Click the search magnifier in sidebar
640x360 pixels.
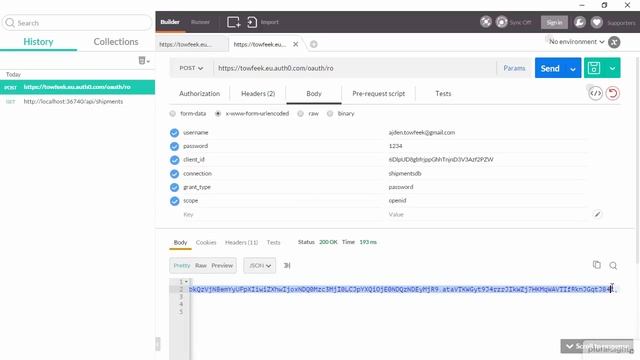(10, 22)
